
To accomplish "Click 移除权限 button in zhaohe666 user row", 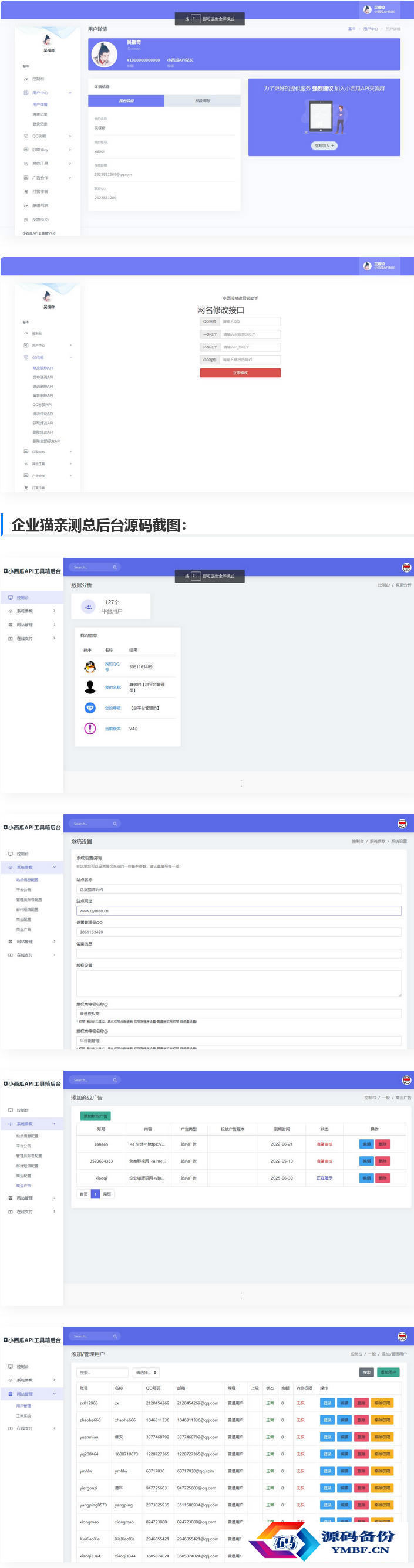I will click(382, 1420).
